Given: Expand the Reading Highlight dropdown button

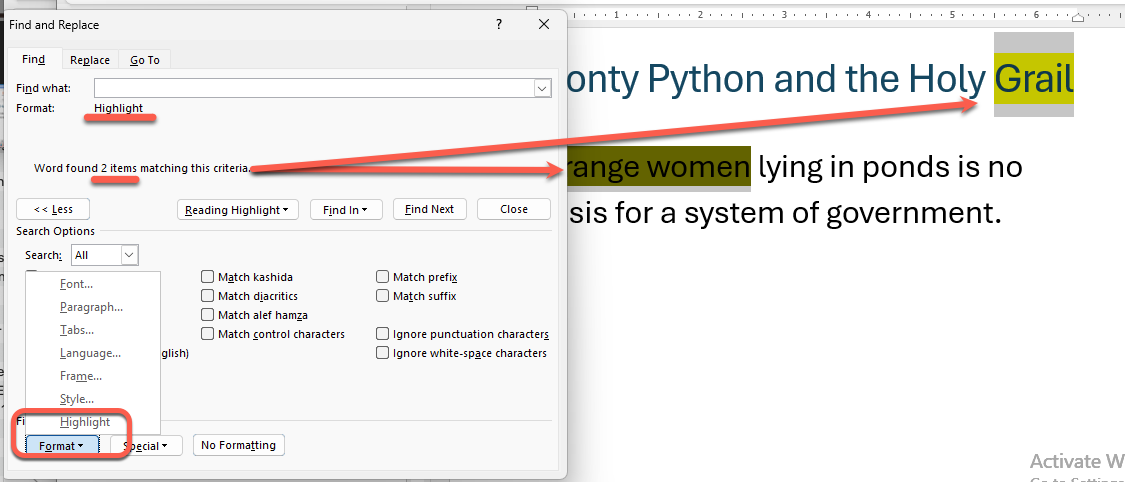Looking at the screenshot, I should point(238,209).
